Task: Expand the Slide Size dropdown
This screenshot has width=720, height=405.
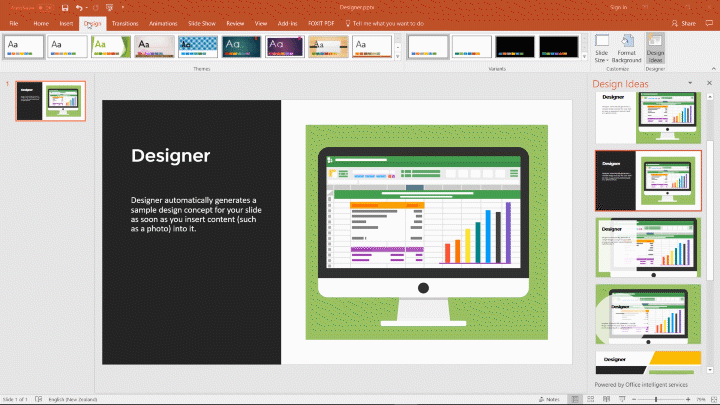Action: [602, 55]
